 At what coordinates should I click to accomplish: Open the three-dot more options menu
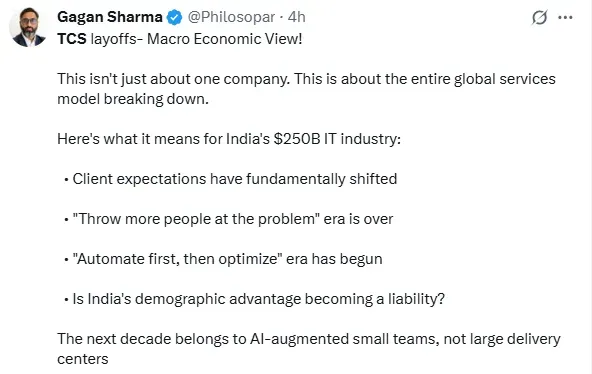(565, 17)
